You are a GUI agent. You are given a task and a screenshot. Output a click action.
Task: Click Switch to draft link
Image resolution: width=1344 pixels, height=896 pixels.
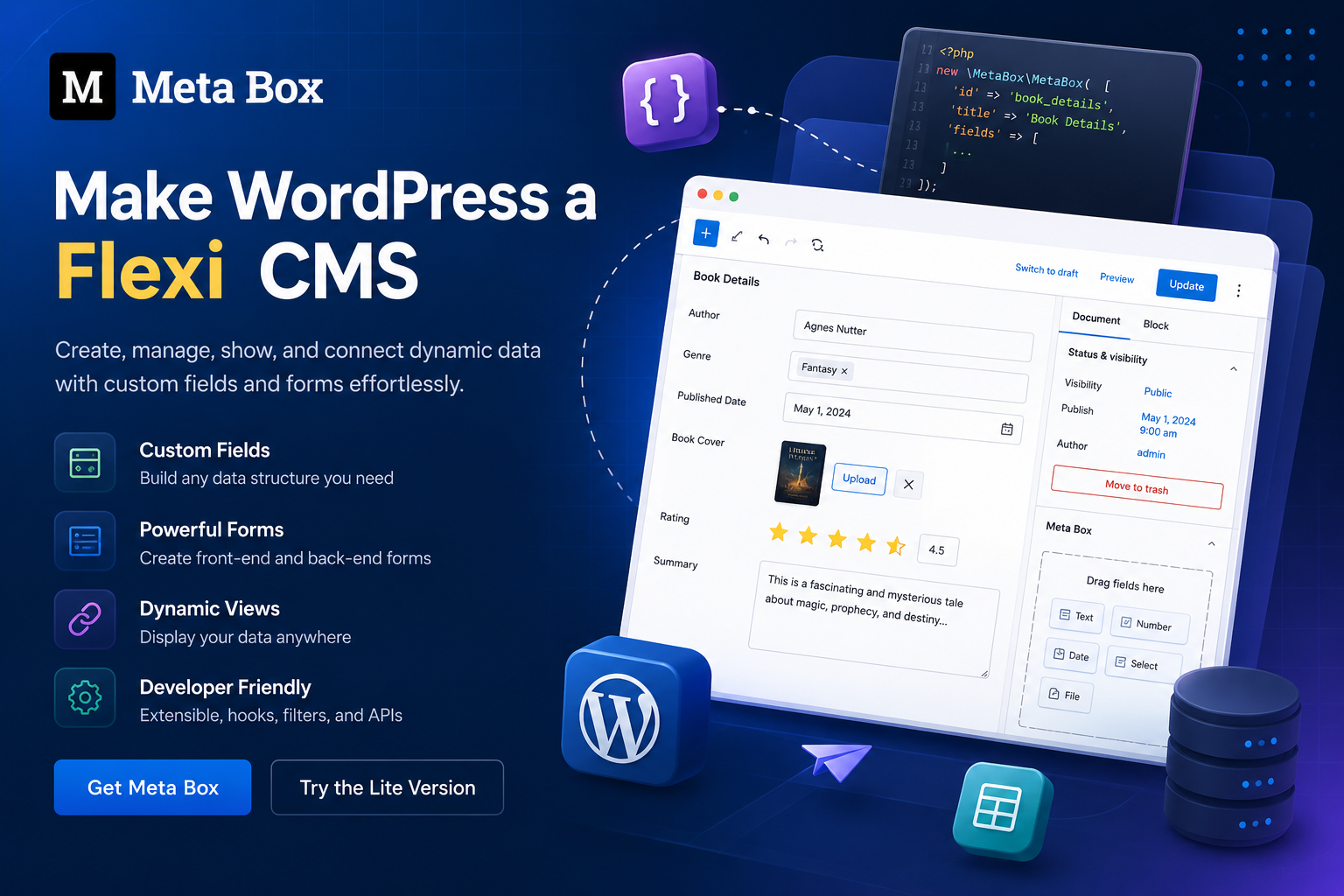pyautogui.click(x=1046, y=269)
